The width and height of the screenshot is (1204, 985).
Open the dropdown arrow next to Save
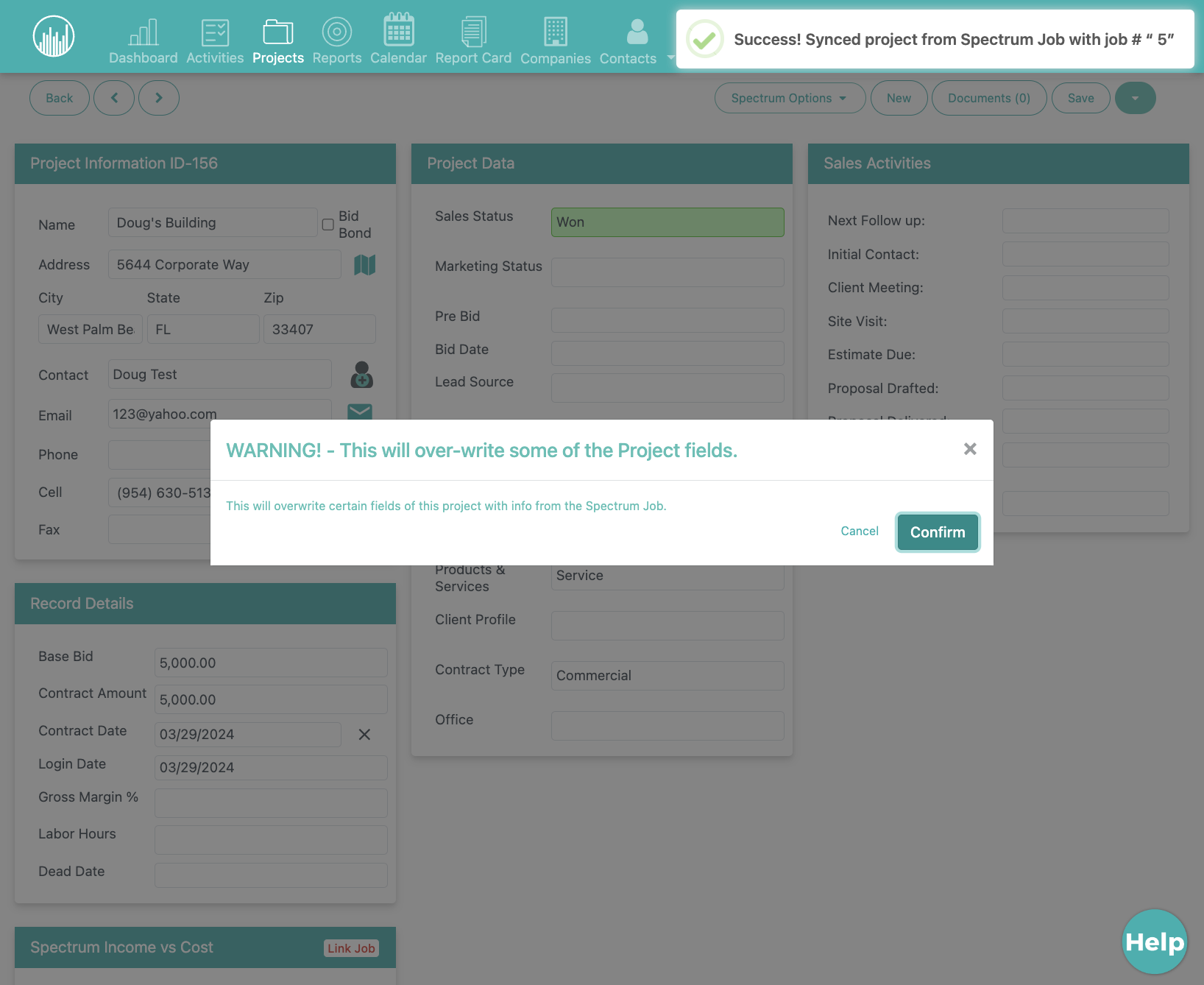(1136, 98)
